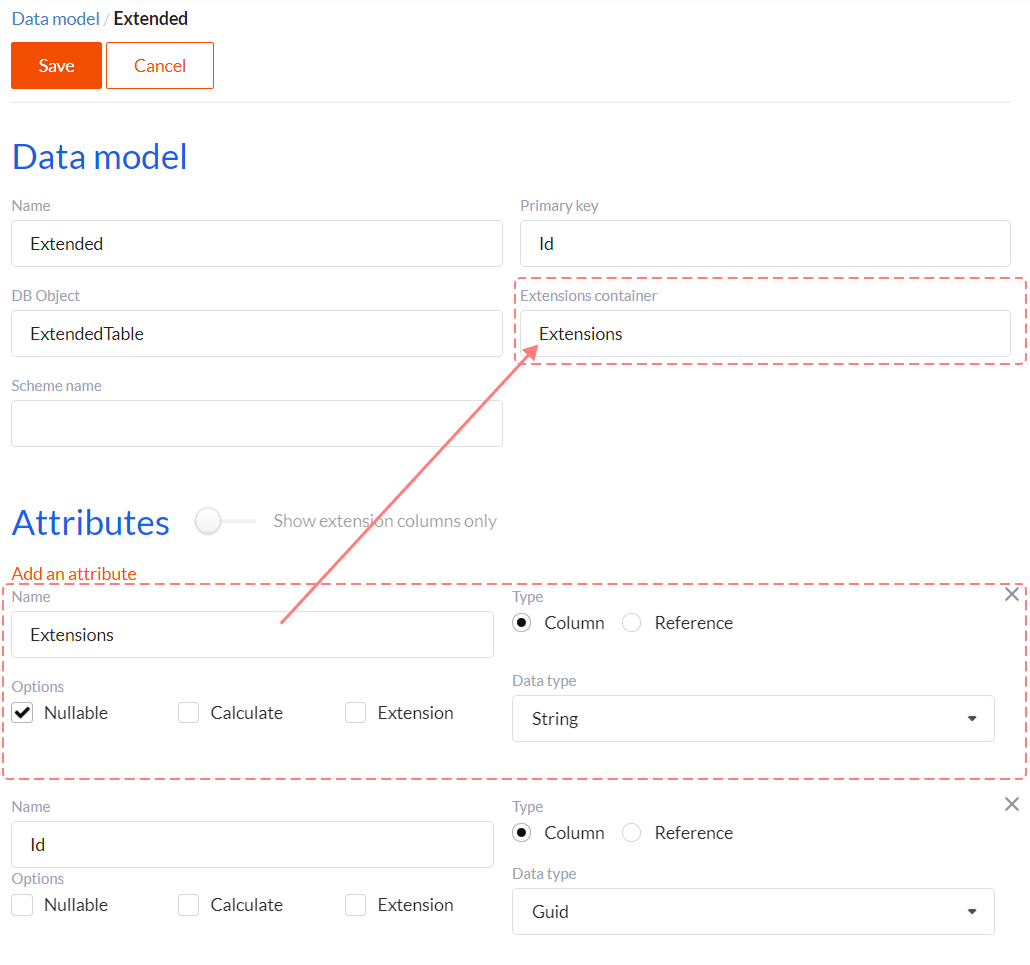Viewport: 1030px width, 965px height.
Task: Add an attribute link
Action: point(74,573)
